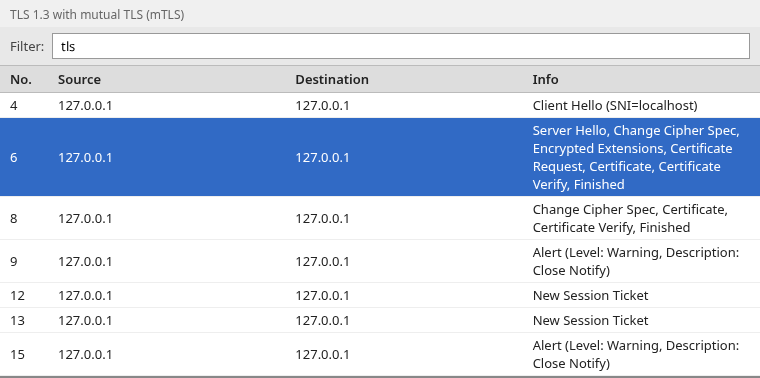The image size is (760, 378).
Task: Select packet 8 Change Cipher Spec info
Action: coord(630,218)
